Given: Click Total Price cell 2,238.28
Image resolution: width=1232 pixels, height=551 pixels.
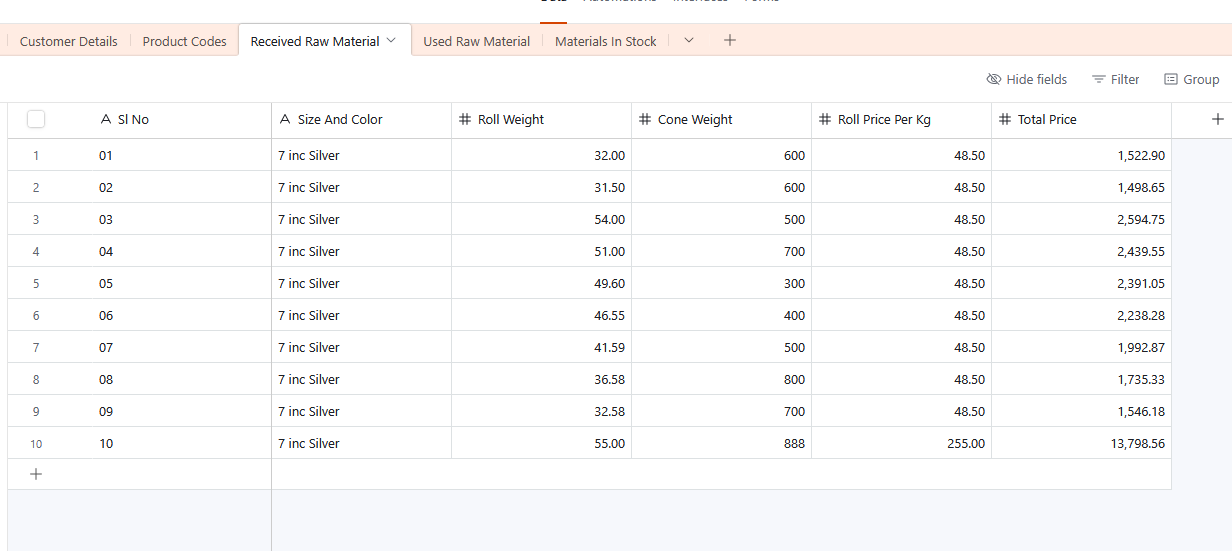Looking at the screenshot, I should 1081,315.
